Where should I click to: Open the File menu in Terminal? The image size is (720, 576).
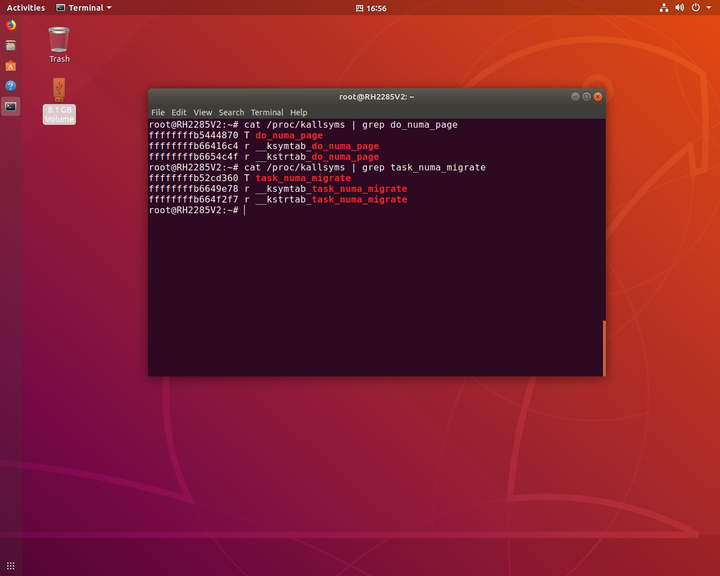tap(158, 113)
